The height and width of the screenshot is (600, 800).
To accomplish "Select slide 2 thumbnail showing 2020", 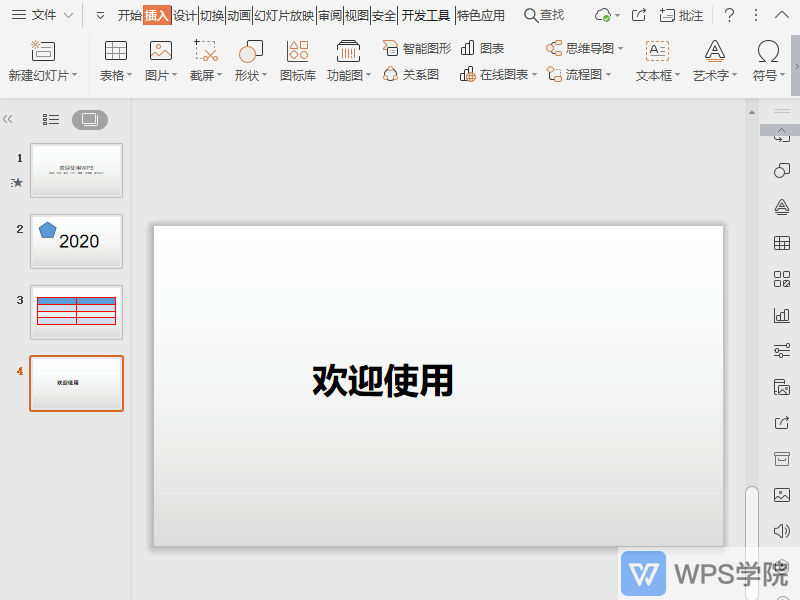I will click(x=76, y=241).
